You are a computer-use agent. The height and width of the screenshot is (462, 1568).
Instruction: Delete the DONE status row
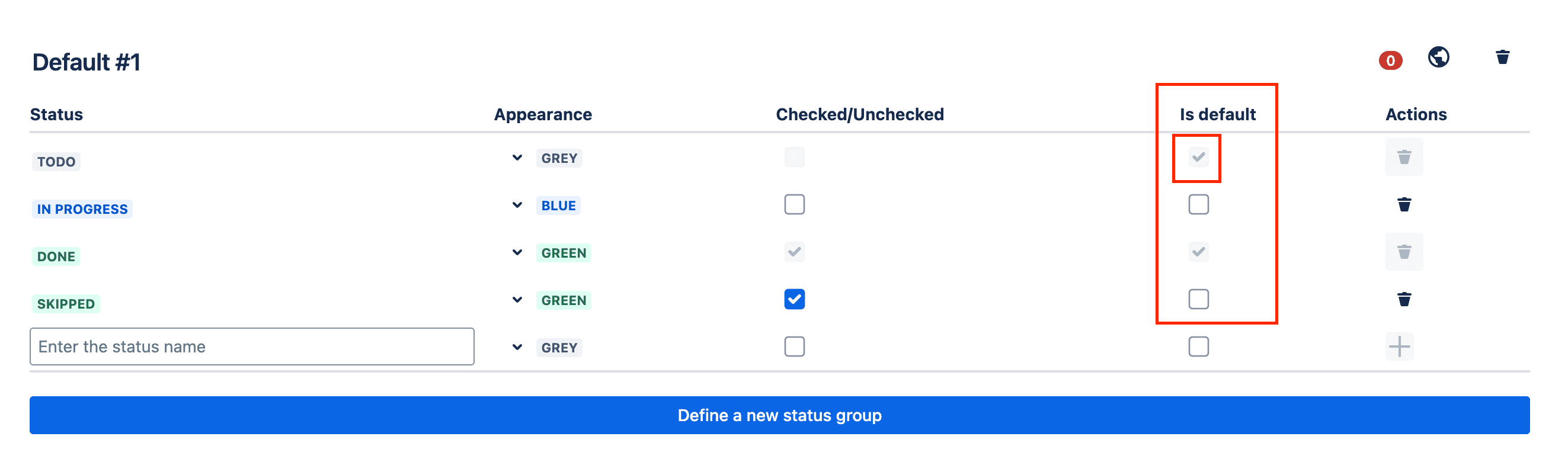tap(1404, 251)
